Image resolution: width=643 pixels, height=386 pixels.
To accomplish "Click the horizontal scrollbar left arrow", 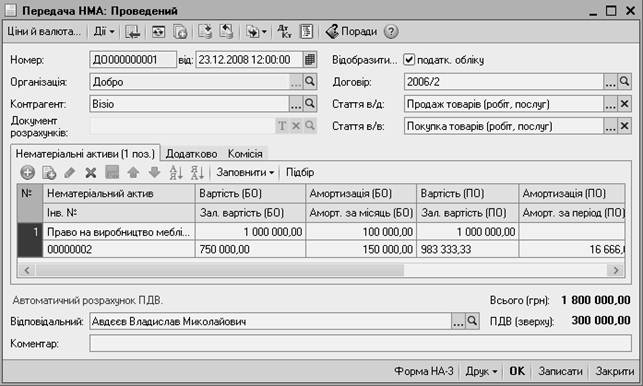I will click(x=27, y=270).
